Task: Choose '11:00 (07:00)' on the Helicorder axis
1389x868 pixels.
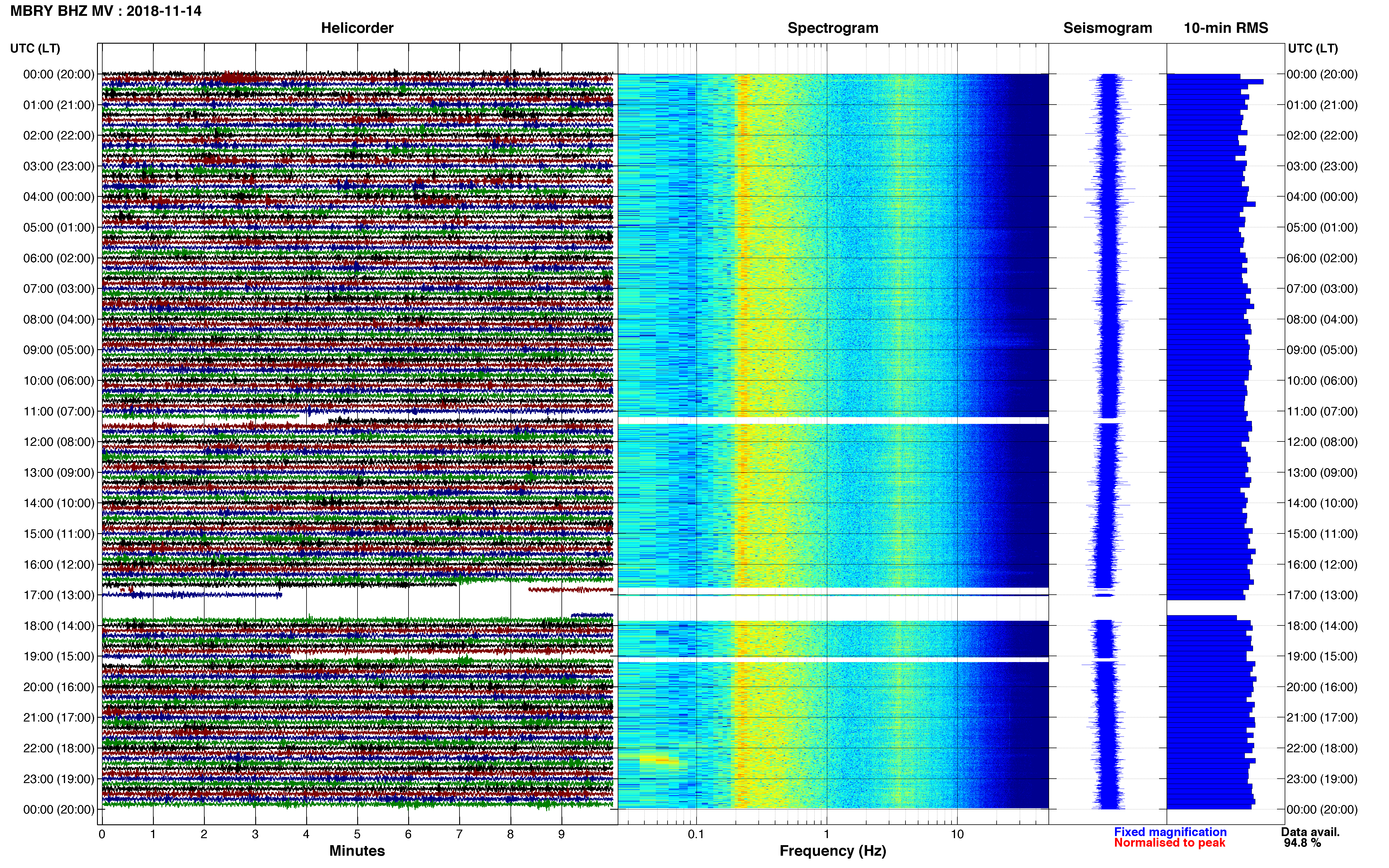Action: click(59, 412)
